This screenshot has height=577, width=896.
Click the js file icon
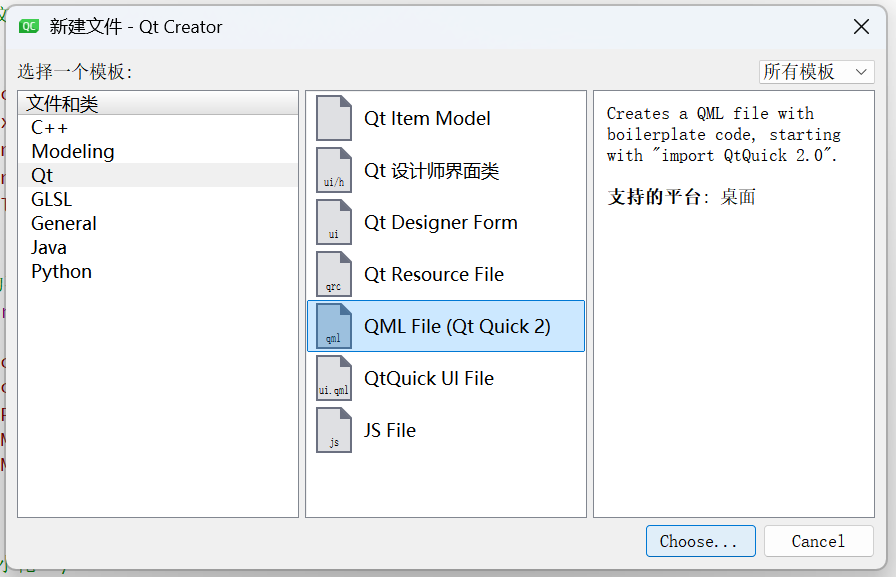tap(334, 430)
